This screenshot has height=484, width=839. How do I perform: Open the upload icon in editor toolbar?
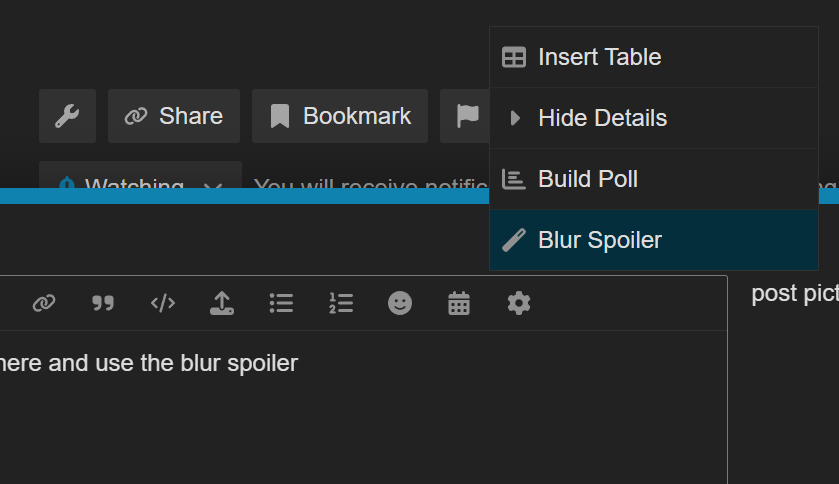tap(222, 303)
